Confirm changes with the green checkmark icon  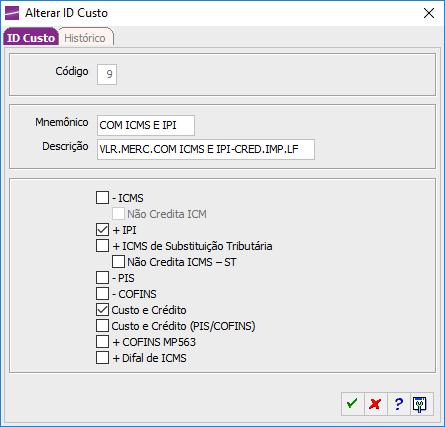352,404
